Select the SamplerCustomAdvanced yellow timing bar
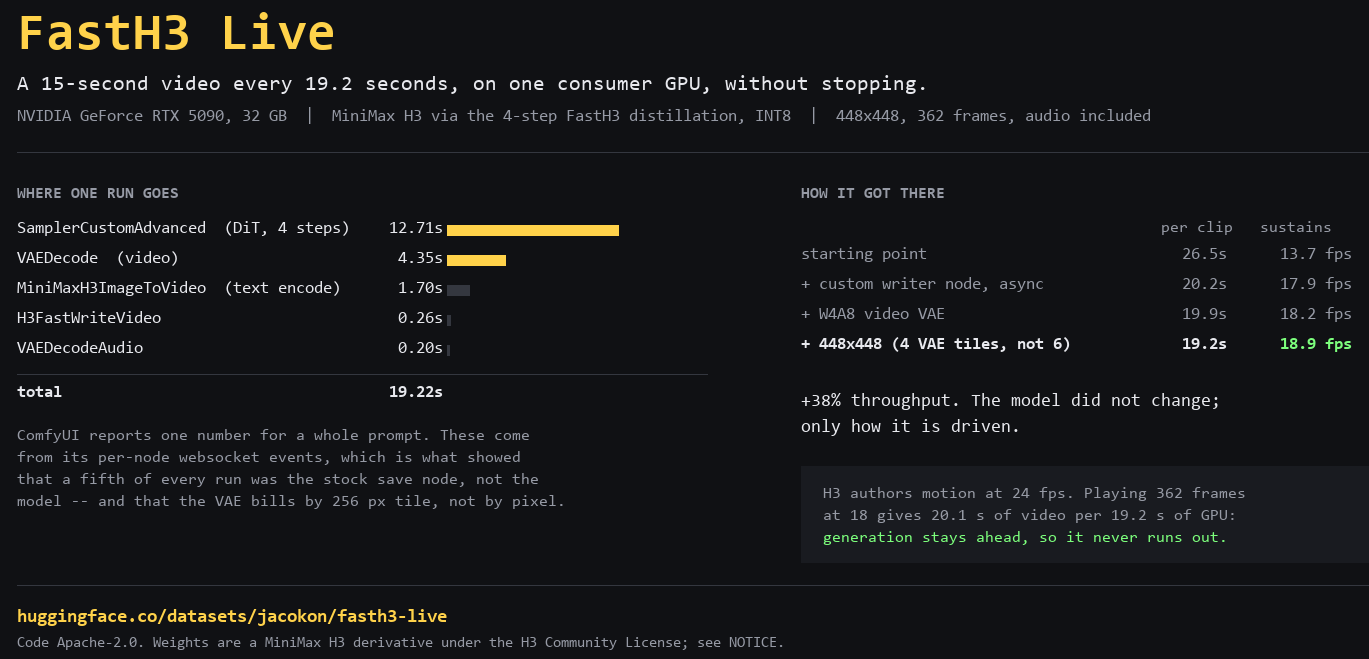The height and width of the screenshot is (659, 1369). pos(533,230)
